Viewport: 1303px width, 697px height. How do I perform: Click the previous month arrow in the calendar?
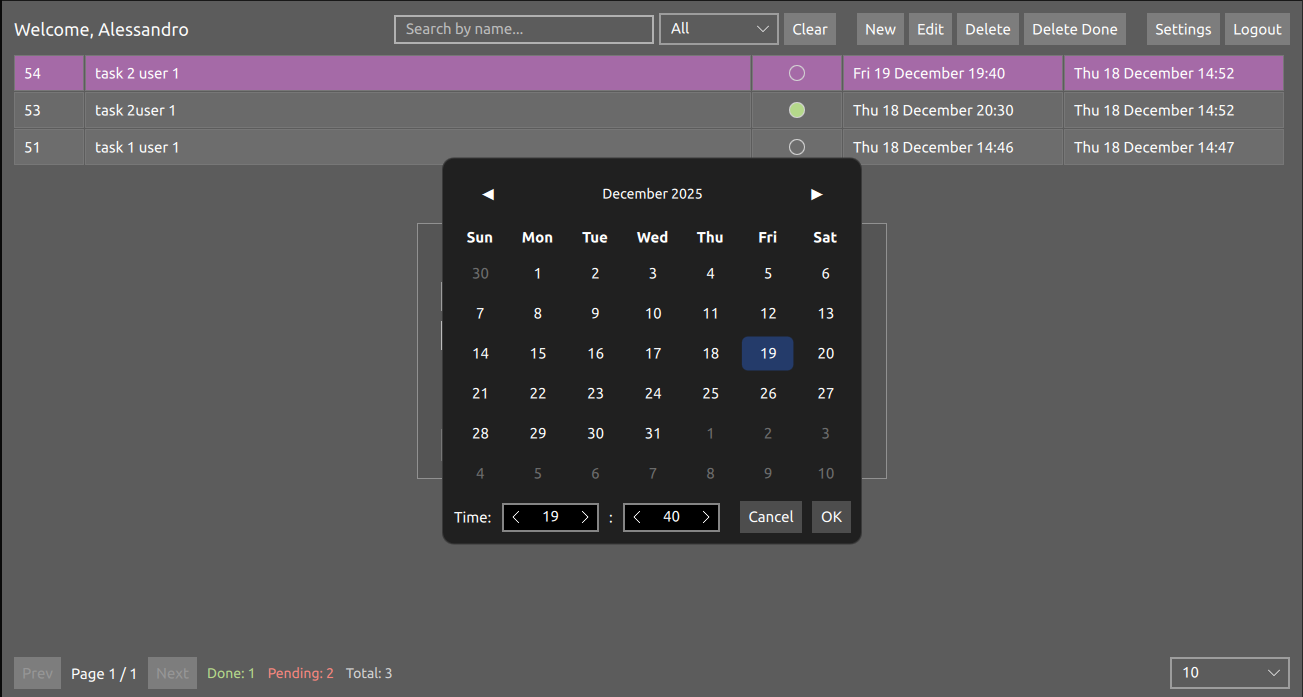(x=487, y=194)
